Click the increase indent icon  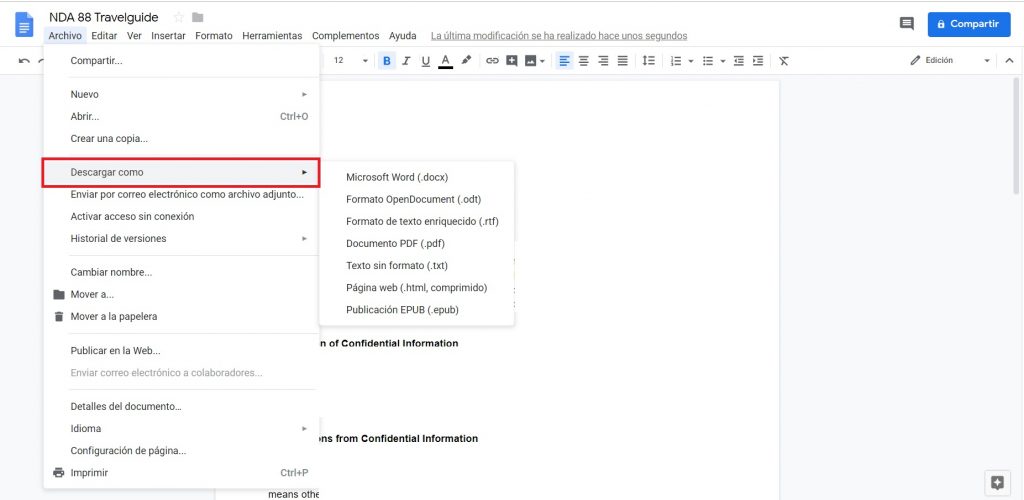coord(758,61)
